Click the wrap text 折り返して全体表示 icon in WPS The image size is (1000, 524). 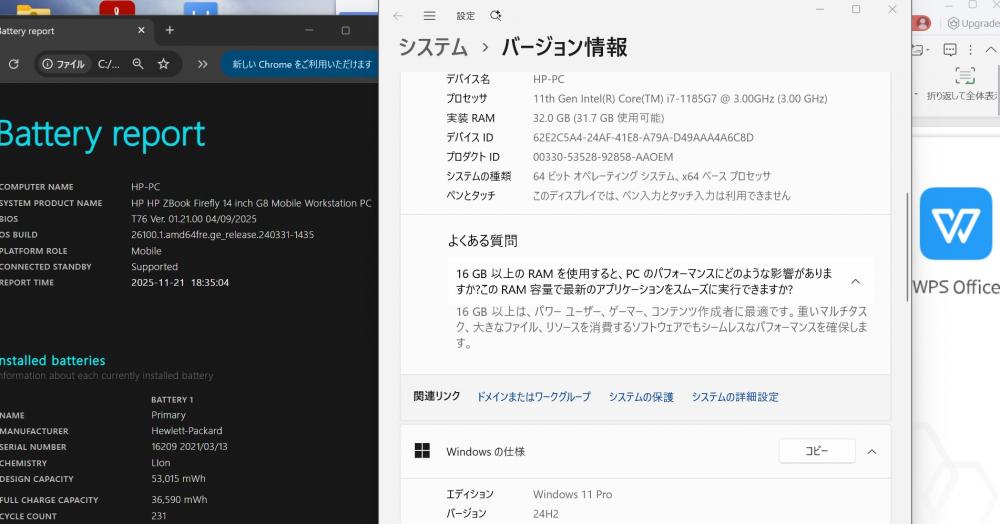pyautogui.click(x=964, y=76)
